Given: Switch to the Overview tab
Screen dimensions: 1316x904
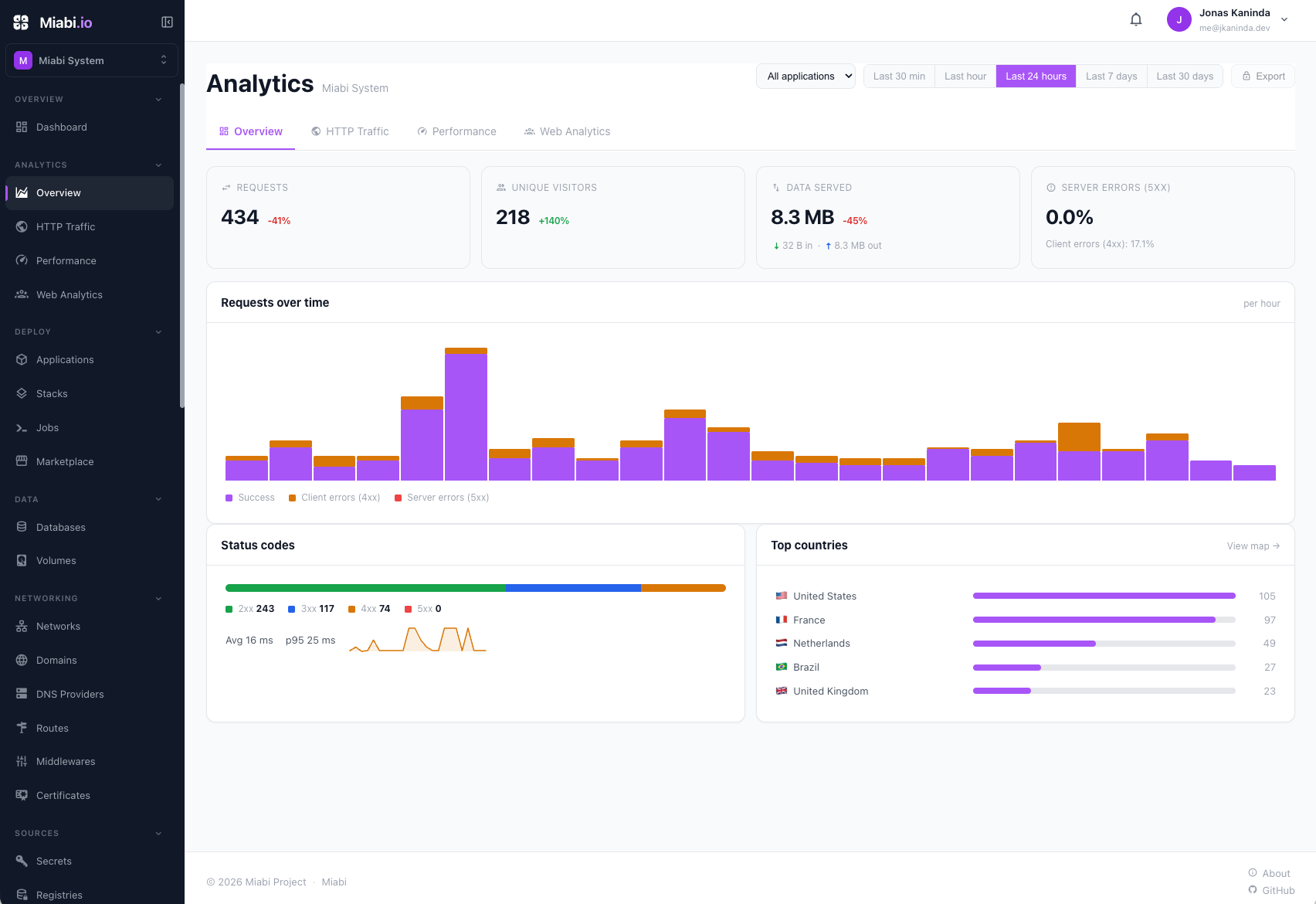Looking at the screenshot, I should 251,131.
